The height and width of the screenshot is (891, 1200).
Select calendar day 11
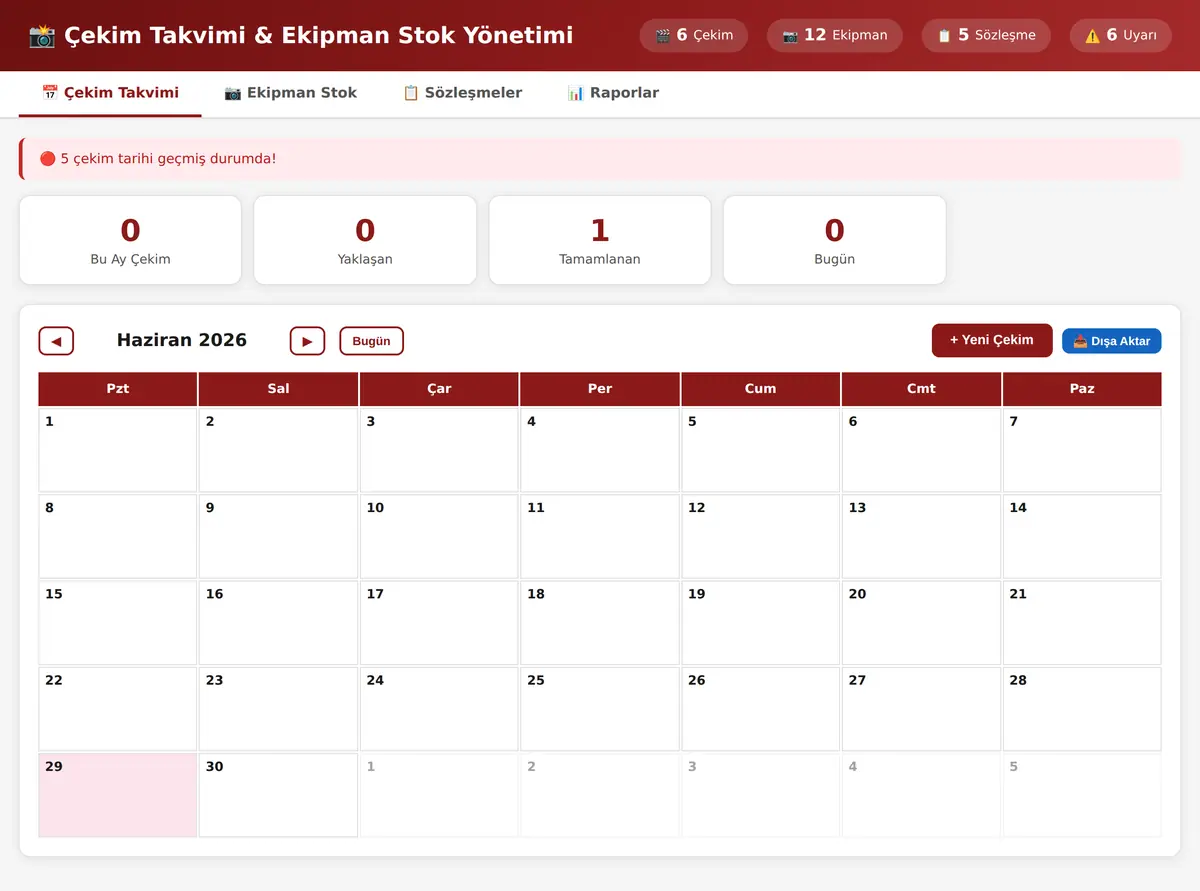tap(600, 536)
